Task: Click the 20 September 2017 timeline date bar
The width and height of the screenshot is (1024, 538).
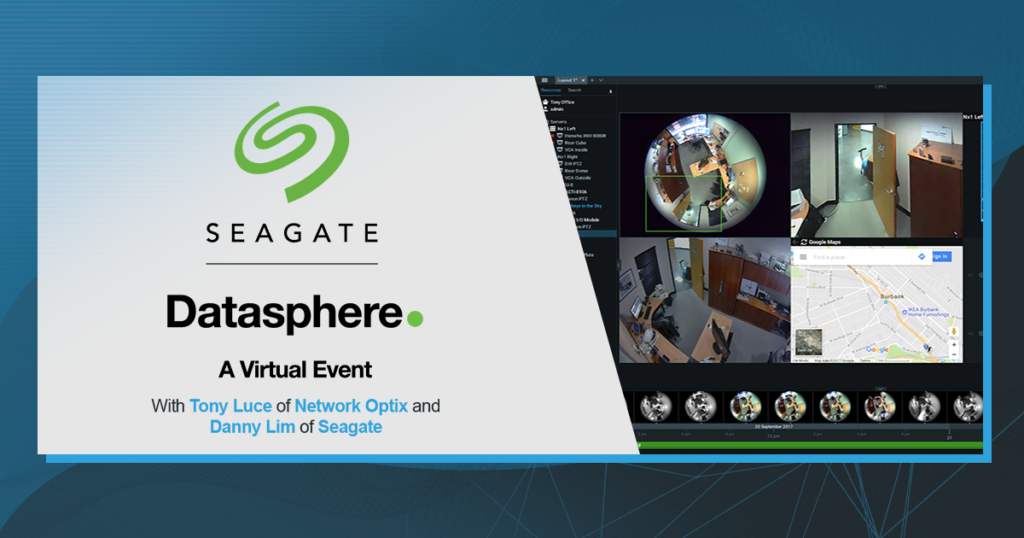Action: (773, 426)
